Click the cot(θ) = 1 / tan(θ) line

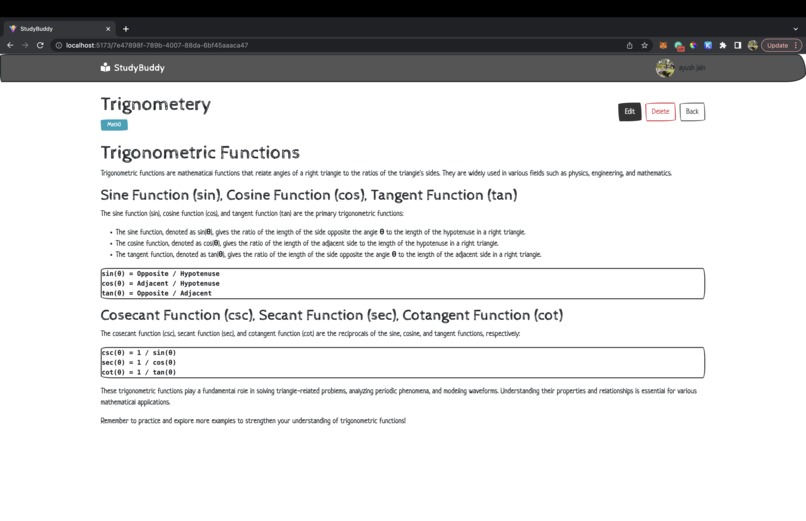[x=139, y=372]
